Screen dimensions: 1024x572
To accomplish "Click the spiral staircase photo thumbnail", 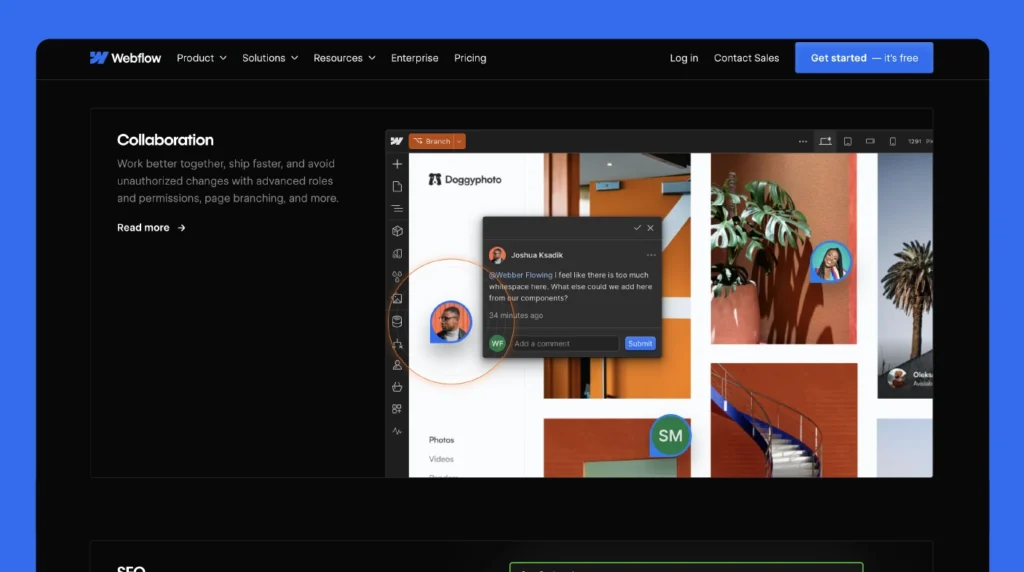I will coord(784,420).
